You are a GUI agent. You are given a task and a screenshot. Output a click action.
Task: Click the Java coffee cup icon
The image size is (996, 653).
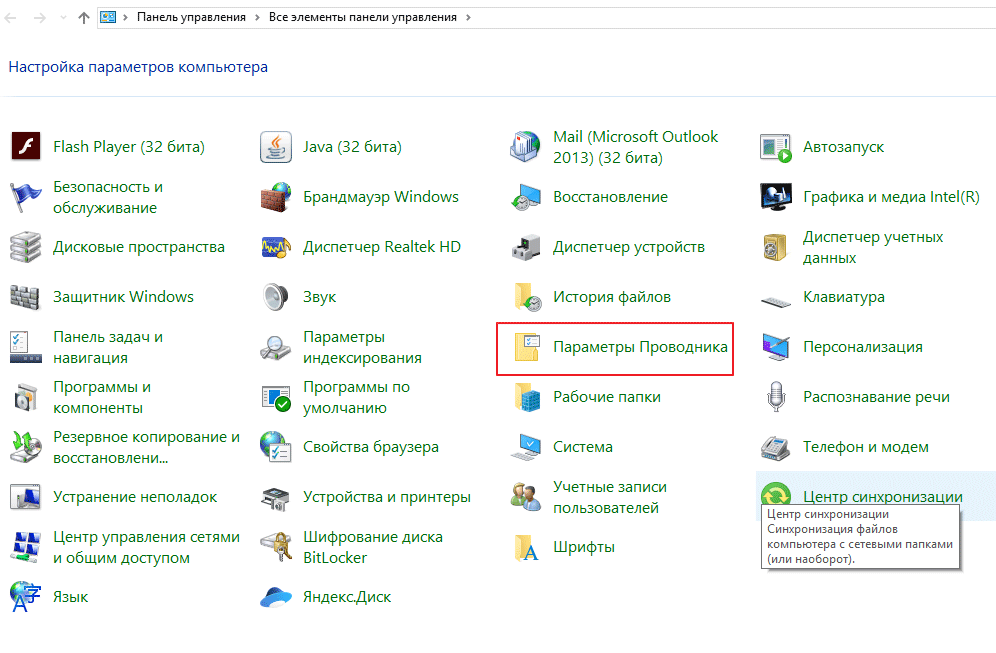point(275,147)
